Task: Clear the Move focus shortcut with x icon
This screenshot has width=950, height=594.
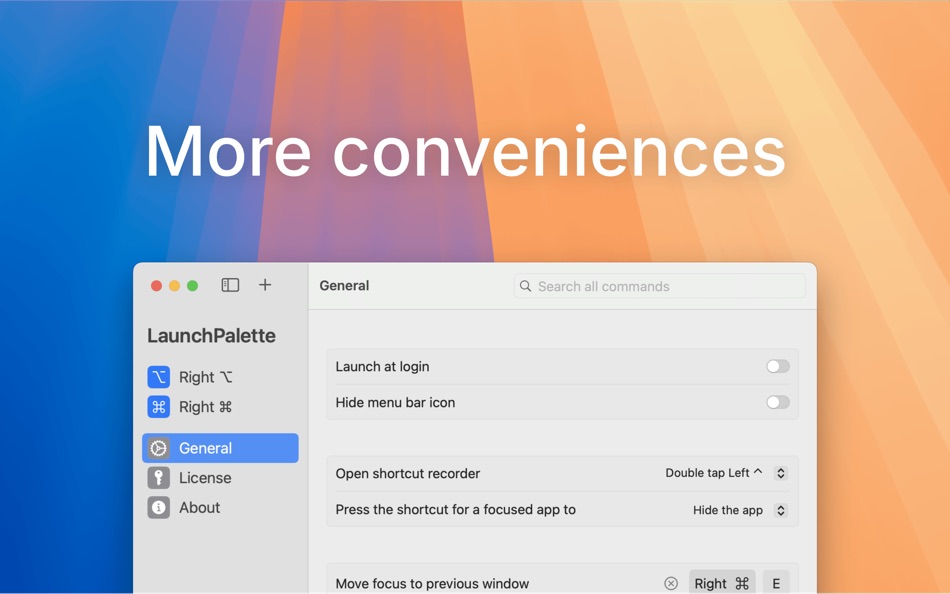Action: pos(671,583)
